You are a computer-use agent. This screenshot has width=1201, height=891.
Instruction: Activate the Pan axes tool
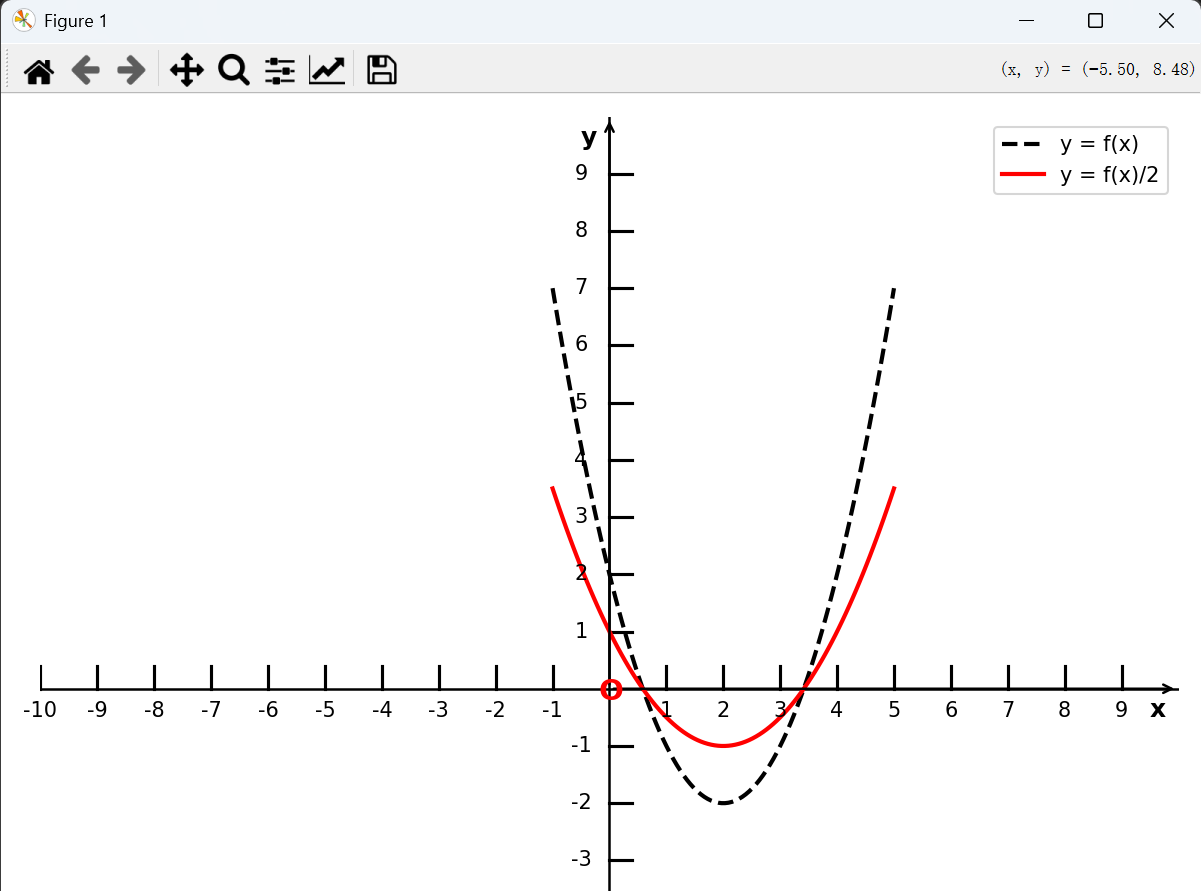[x=187, y=71]
